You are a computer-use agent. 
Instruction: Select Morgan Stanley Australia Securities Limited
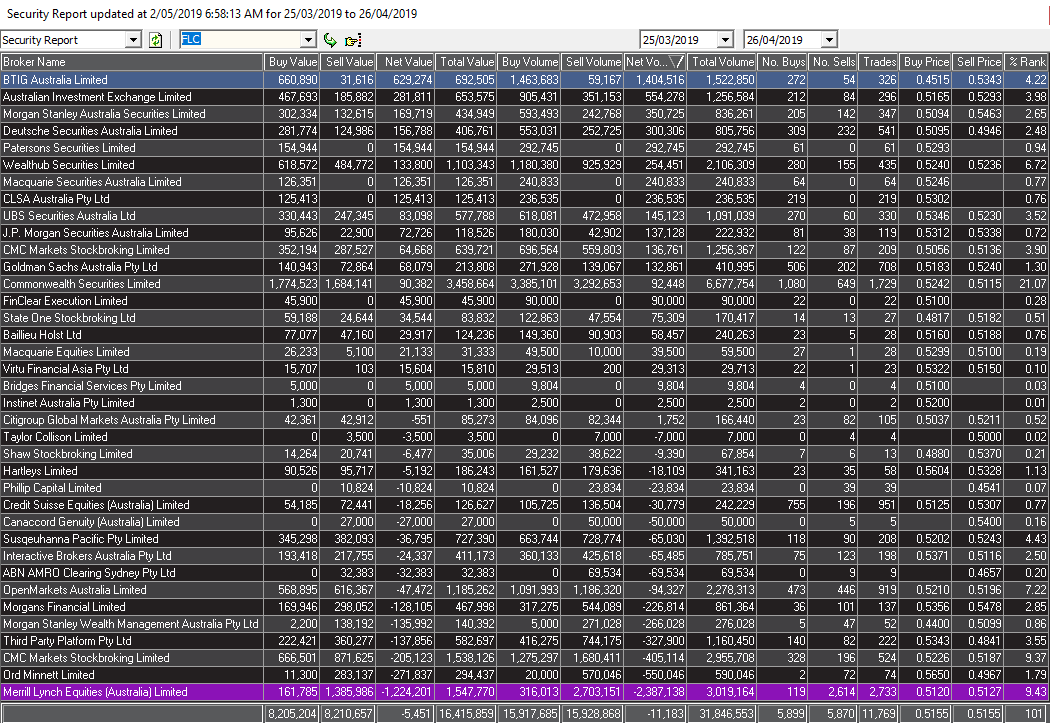point(524,114)
